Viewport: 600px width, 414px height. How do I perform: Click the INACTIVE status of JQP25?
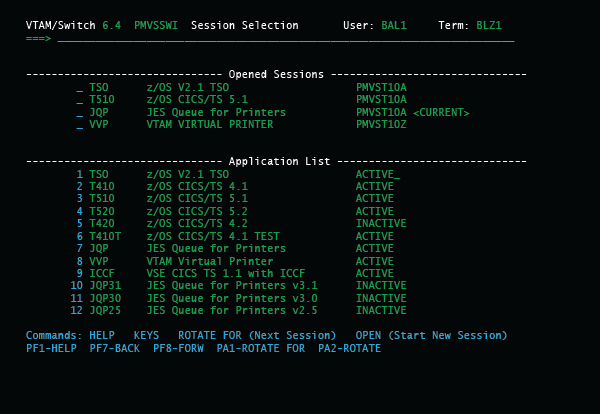tap(381, 311)
